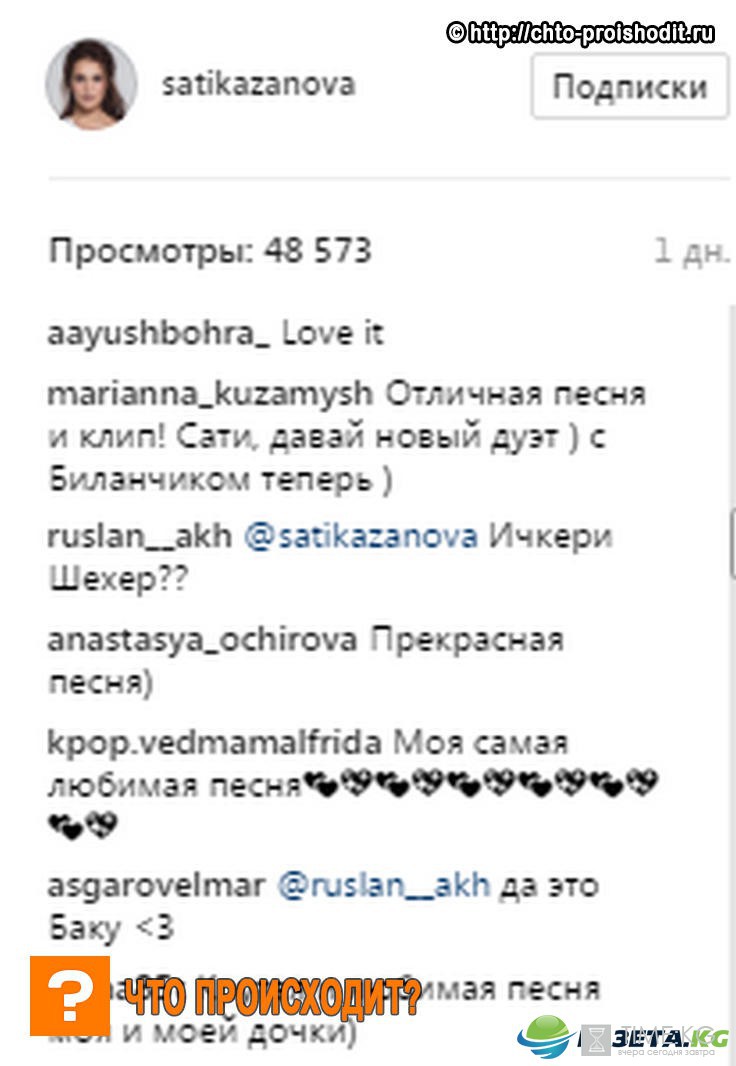Click the ЧТО ПРОИСХОДИТ? logo text

[274, 998]
